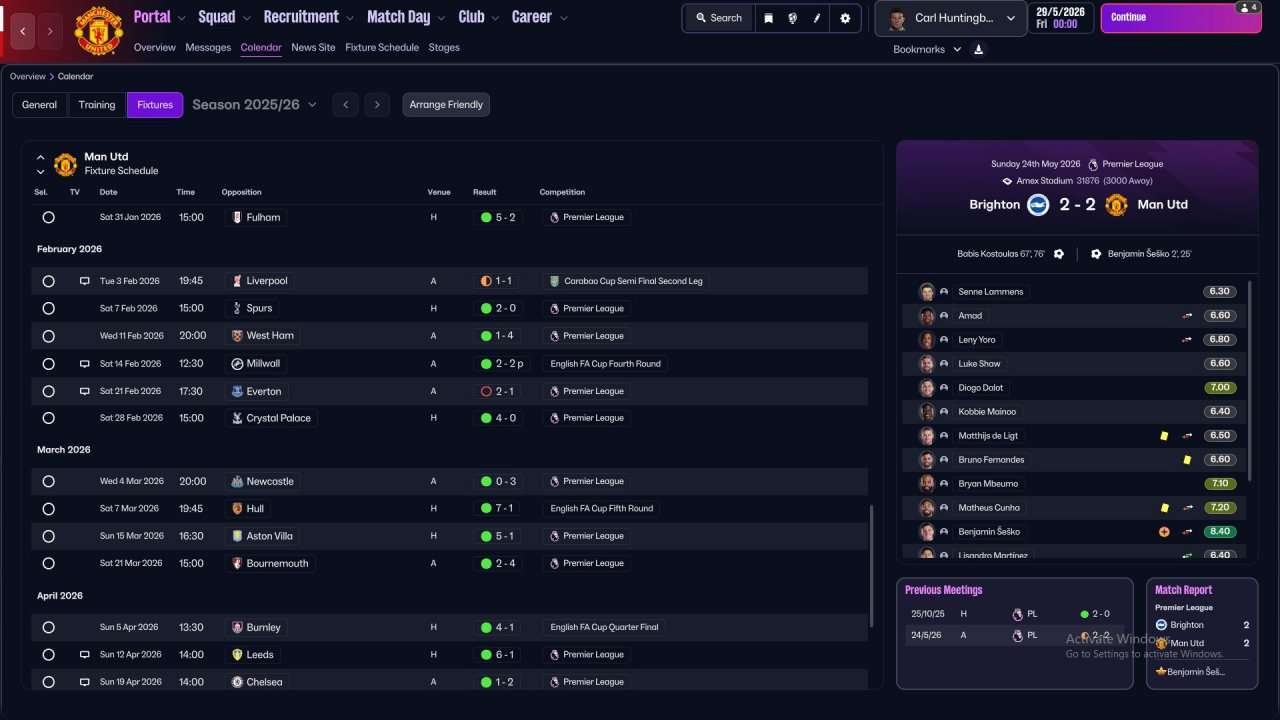Click Matthijs de Ligt's yellow card icon
The height and width of the screenshot is (720, 1280).
coord(1164,436)
